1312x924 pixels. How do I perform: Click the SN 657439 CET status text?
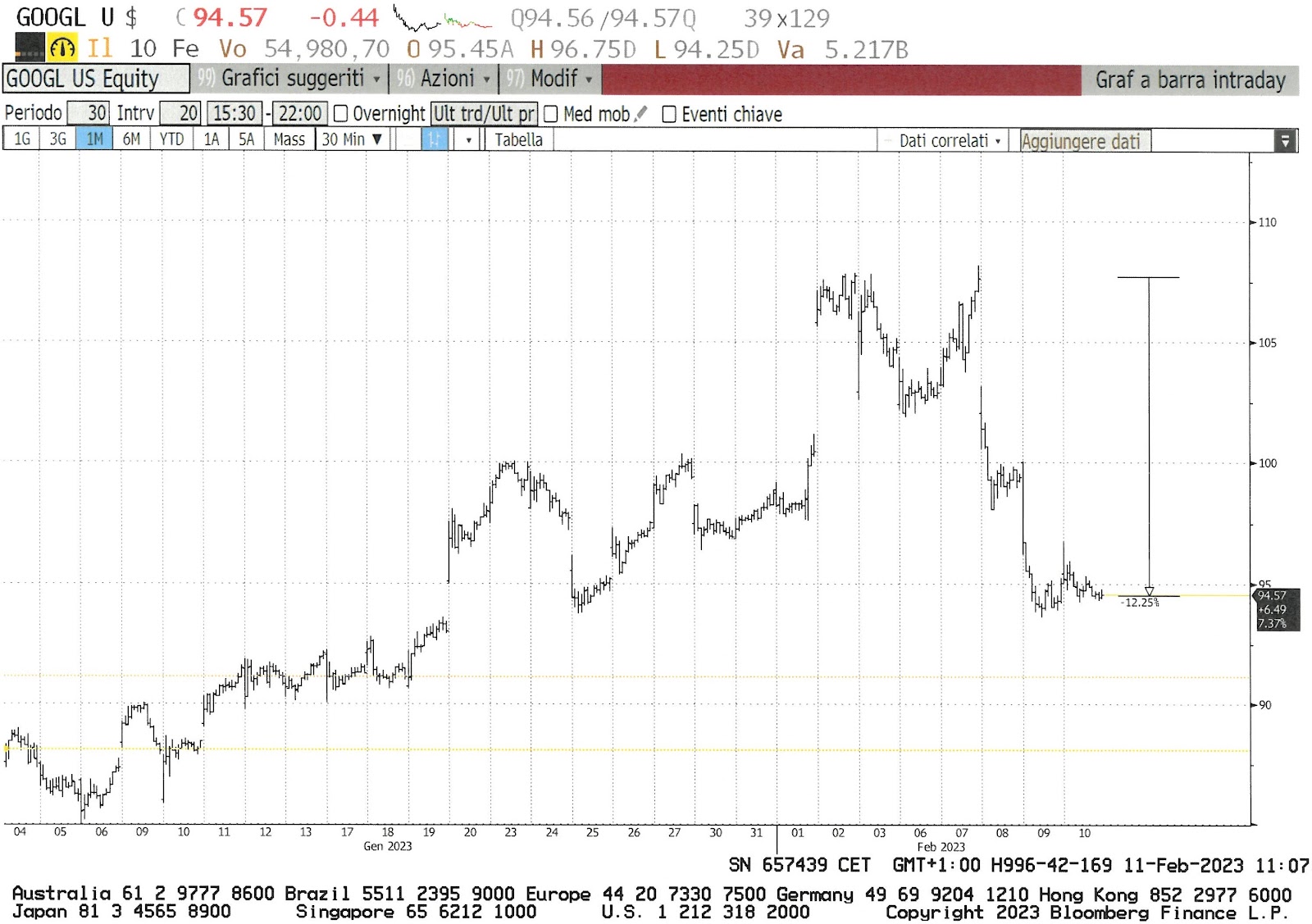[x=799, y=865]
